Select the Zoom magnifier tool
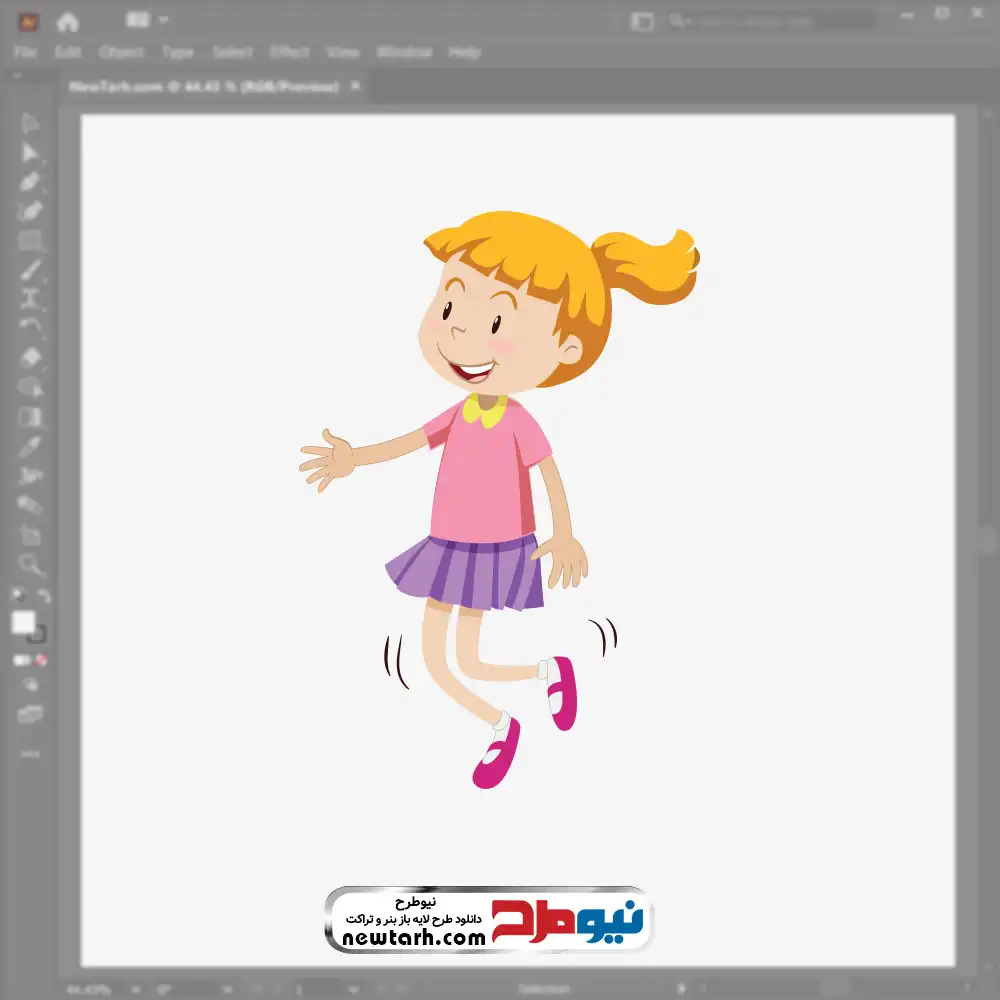 [x=30, y=565]
